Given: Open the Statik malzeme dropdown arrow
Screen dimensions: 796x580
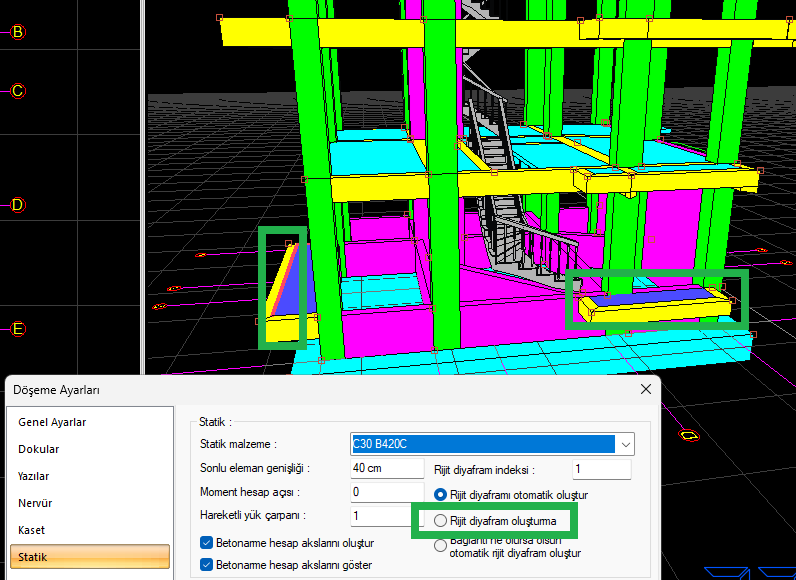Looking at the screenshot, I should [625, 444].
